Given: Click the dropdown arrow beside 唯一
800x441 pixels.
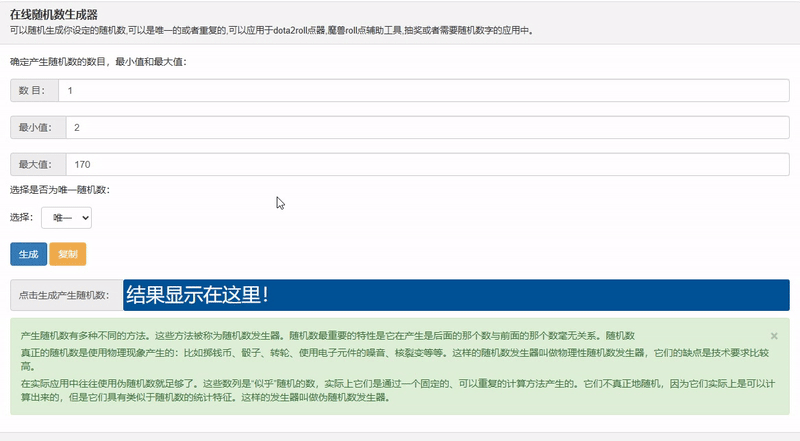Looking at the screenshot, I should pyautogui.click(x=86, y=218).
